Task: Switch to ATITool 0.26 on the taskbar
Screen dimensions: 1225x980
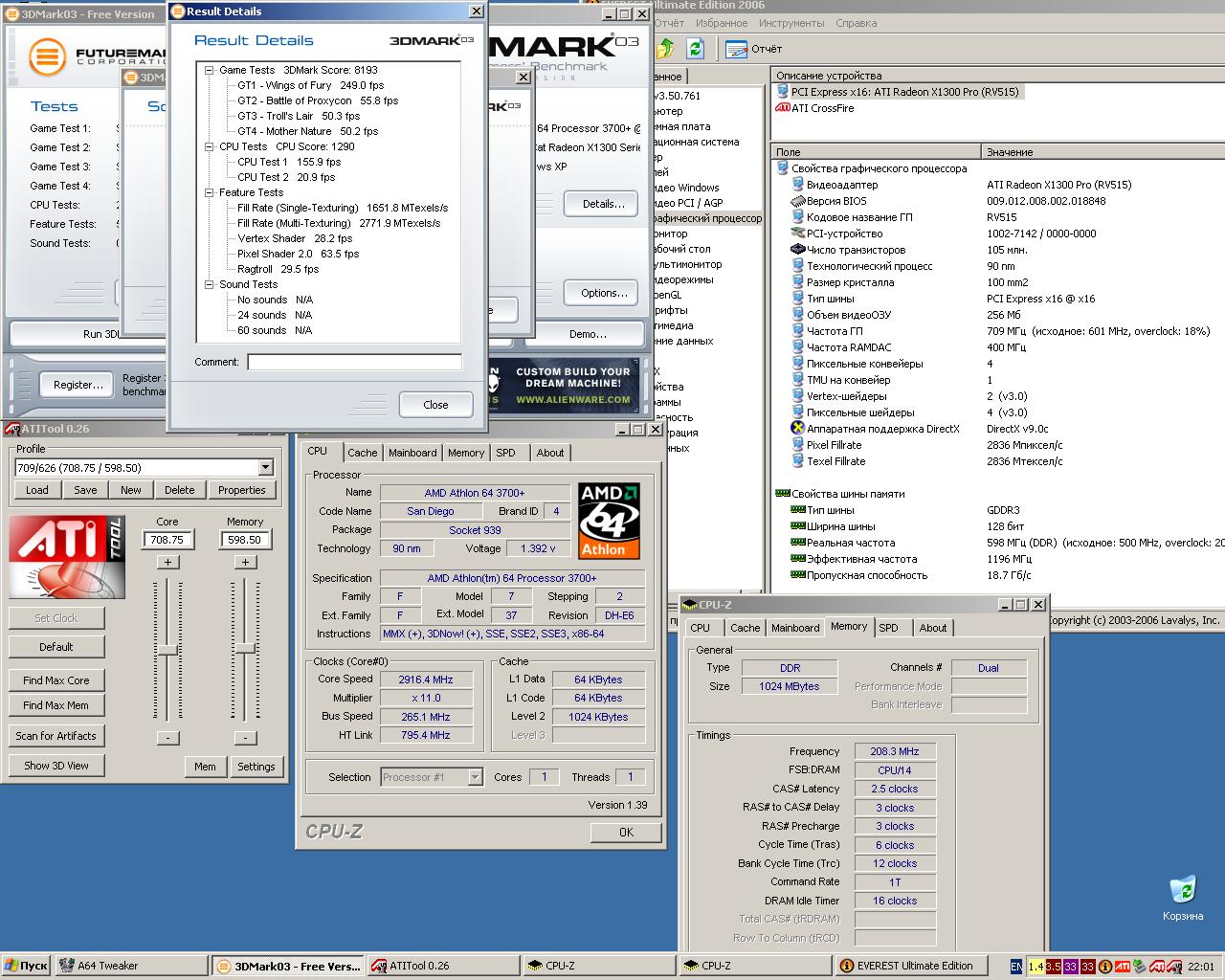Action: coord(443,966)
